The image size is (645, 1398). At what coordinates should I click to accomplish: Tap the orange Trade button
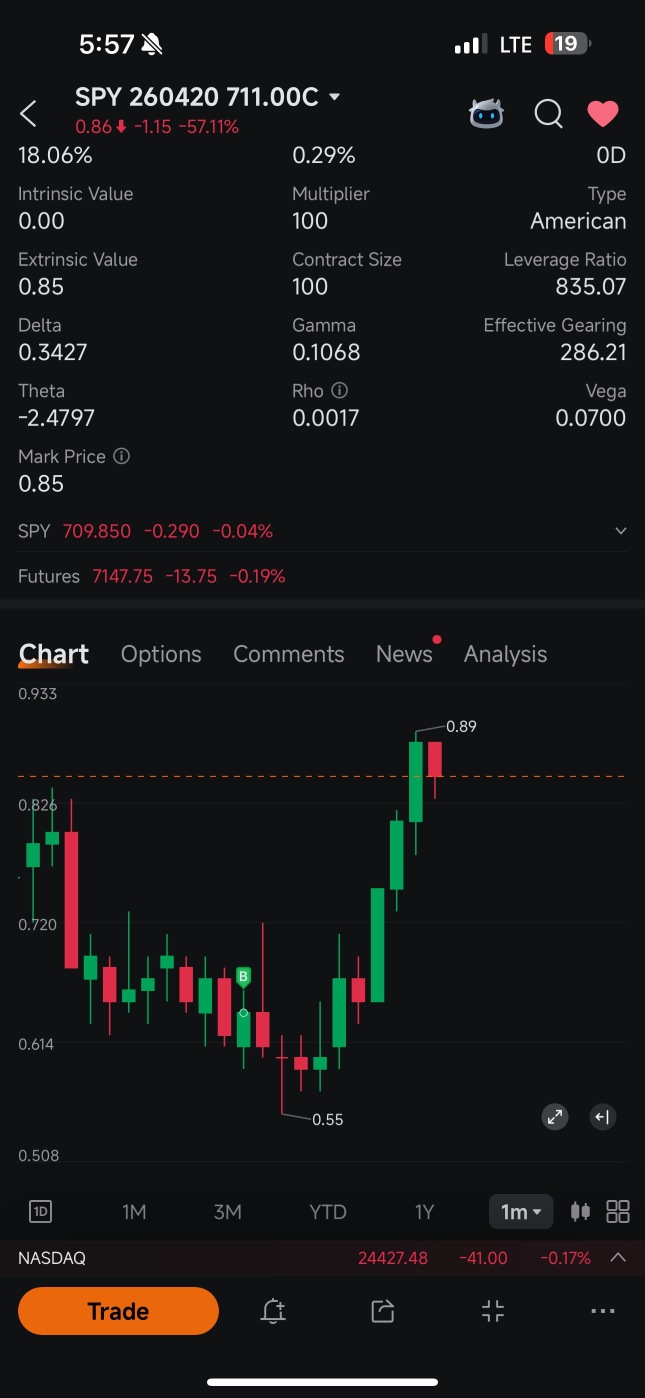click(x=118, y=1311)
